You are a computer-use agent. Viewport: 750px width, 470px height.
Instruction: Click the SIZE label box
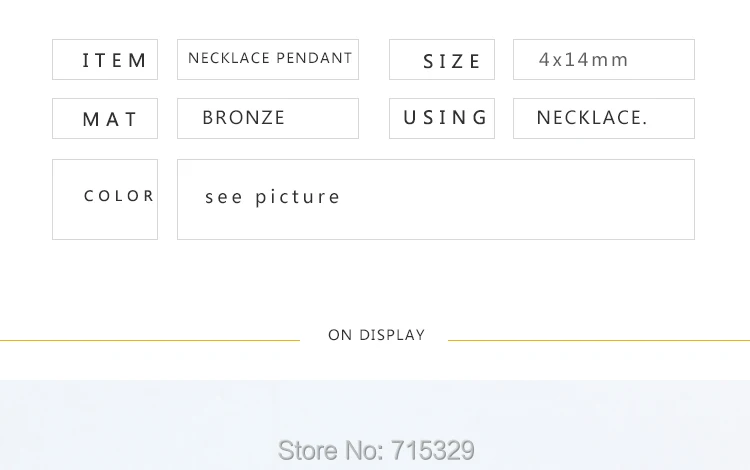(x=442, y=60)
